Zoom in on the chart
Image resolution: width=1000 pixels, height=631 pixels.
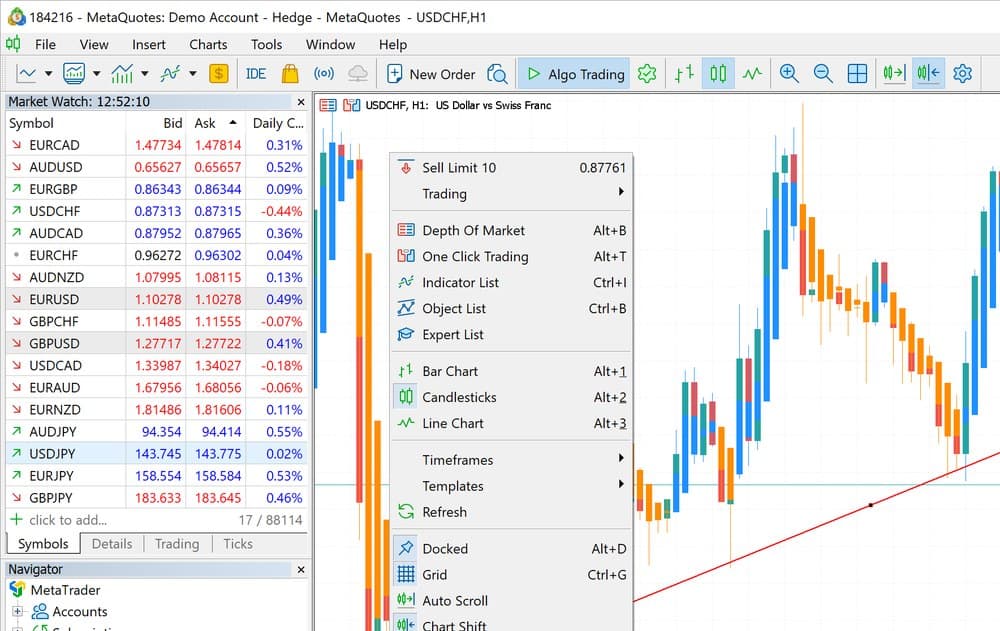789,74
